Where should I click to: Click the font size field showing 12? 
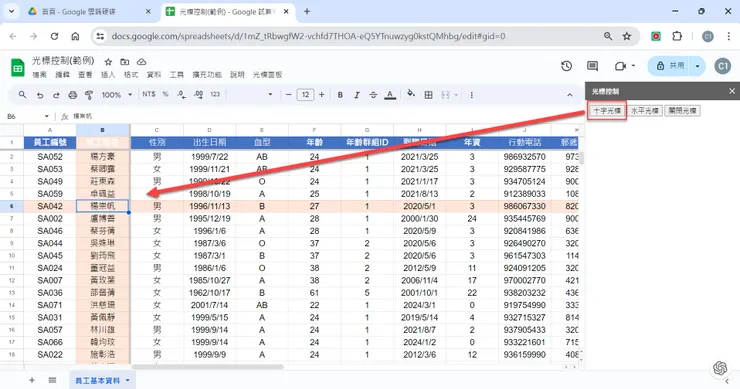305,95
